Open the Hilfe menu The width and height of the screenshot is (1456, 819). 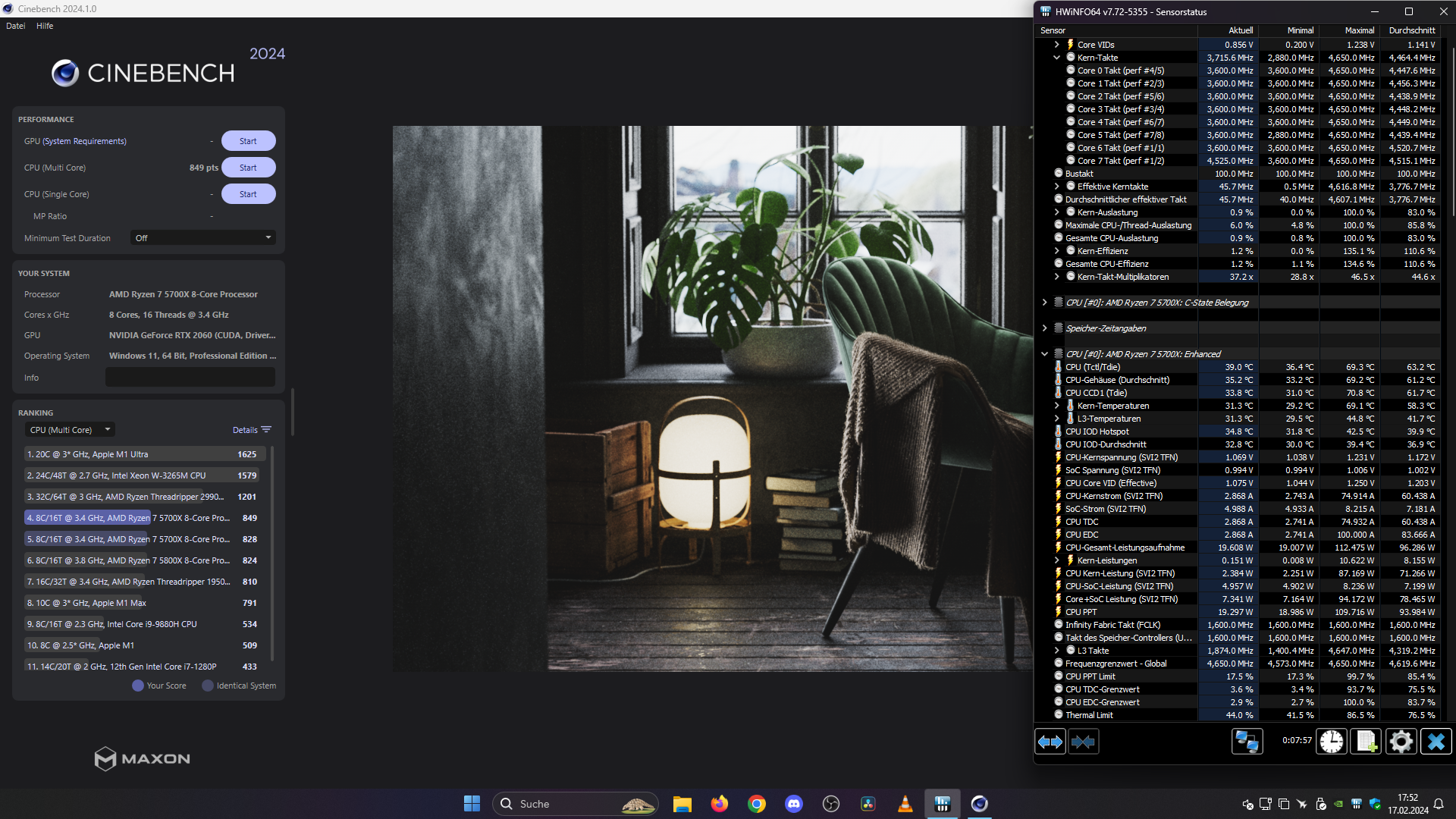pos(45,26)
